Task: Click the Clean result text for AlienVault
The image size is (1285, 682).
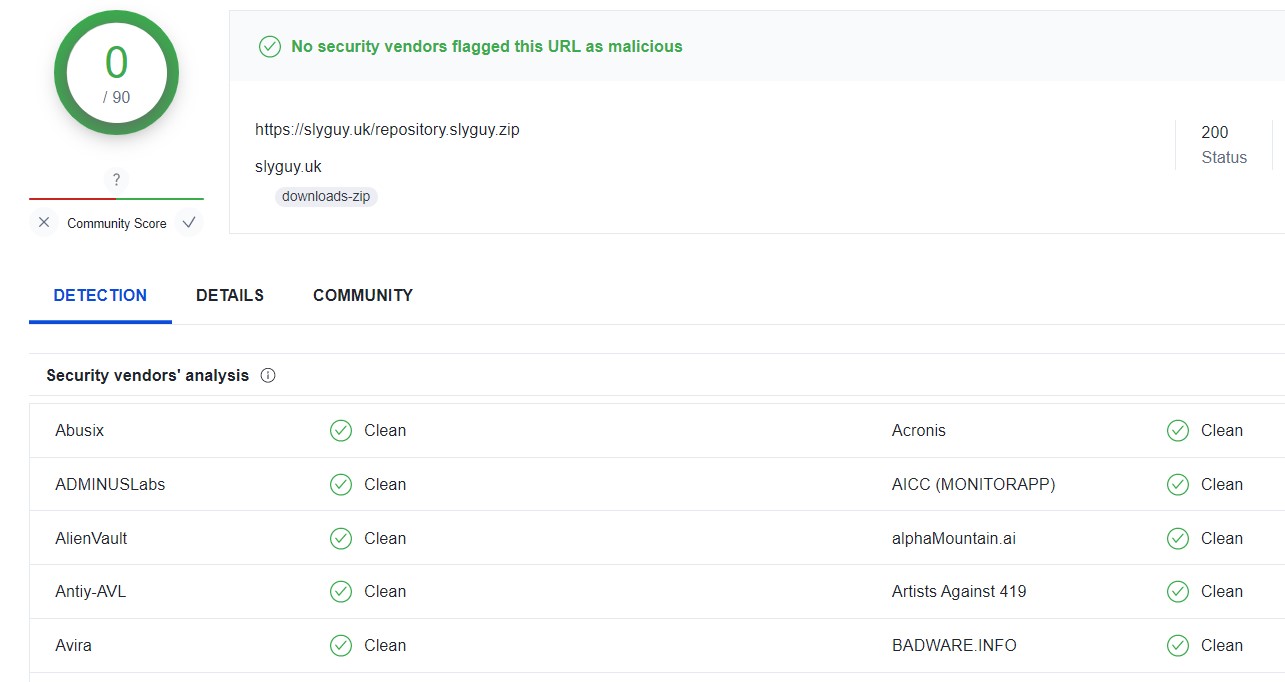Action: [385, 539]
